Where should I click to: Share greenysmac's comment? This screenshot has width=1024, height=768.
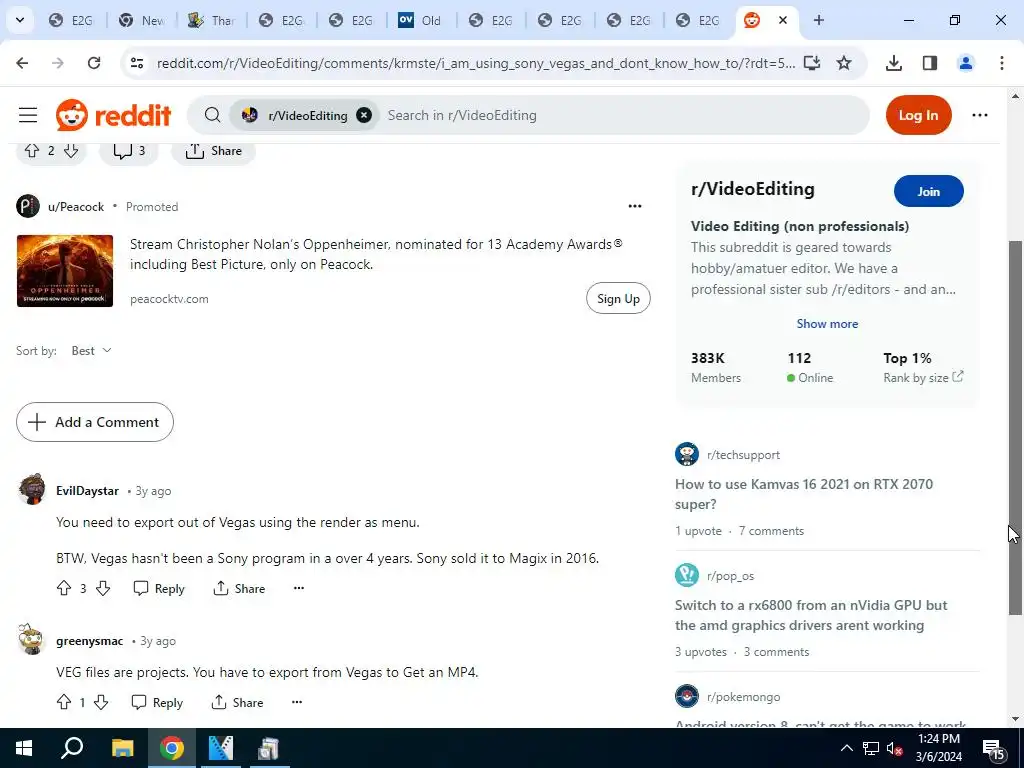[237, 702]
